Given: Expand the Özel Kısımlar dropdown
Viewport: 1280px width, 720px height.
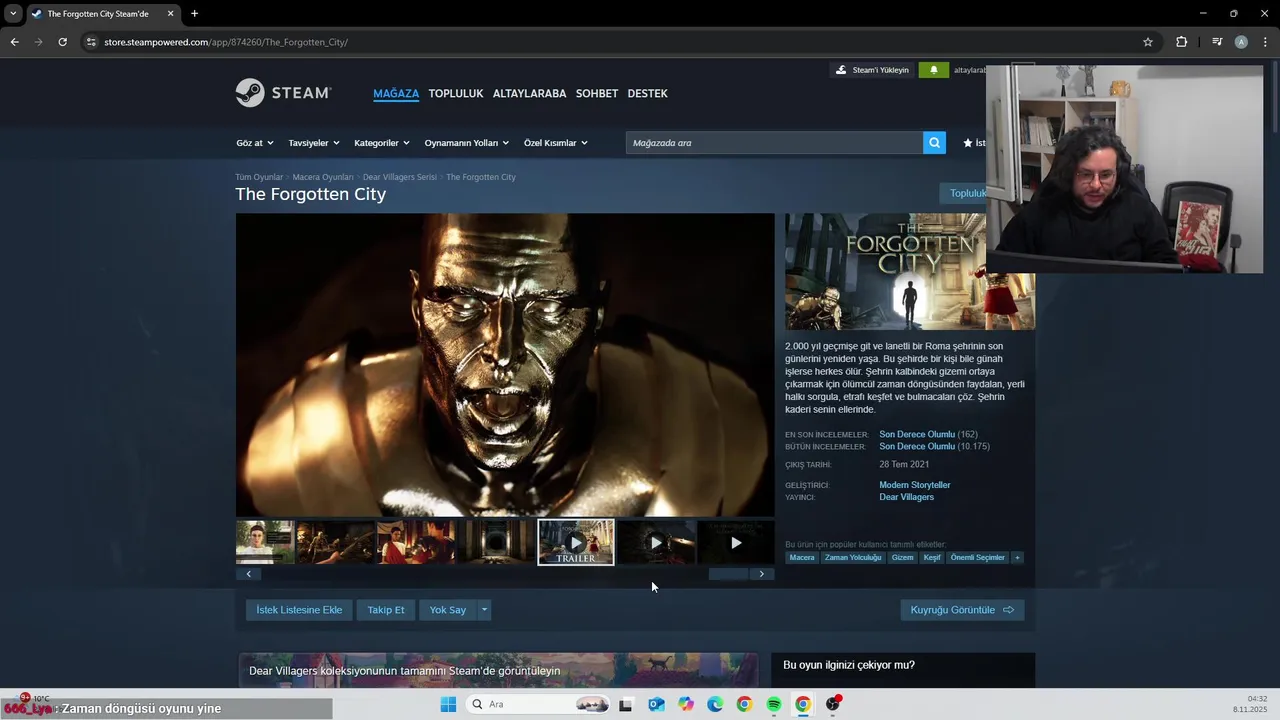Looking at the screenshot, I should pos(556,143).
